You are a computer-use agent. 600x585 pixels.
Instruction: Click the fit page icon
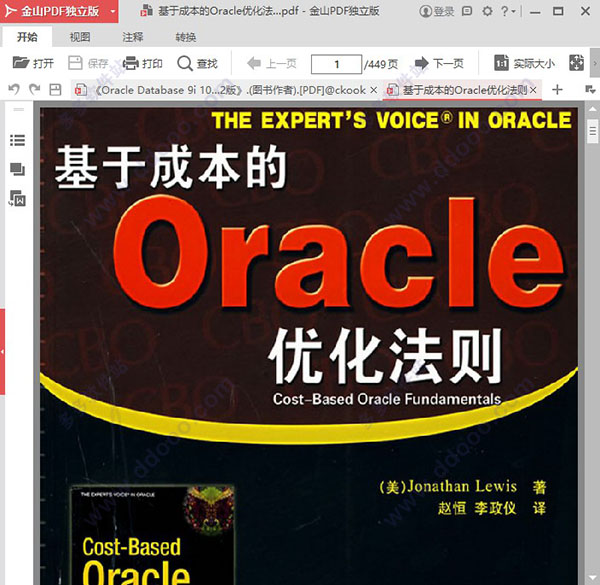tap(576, 63)
